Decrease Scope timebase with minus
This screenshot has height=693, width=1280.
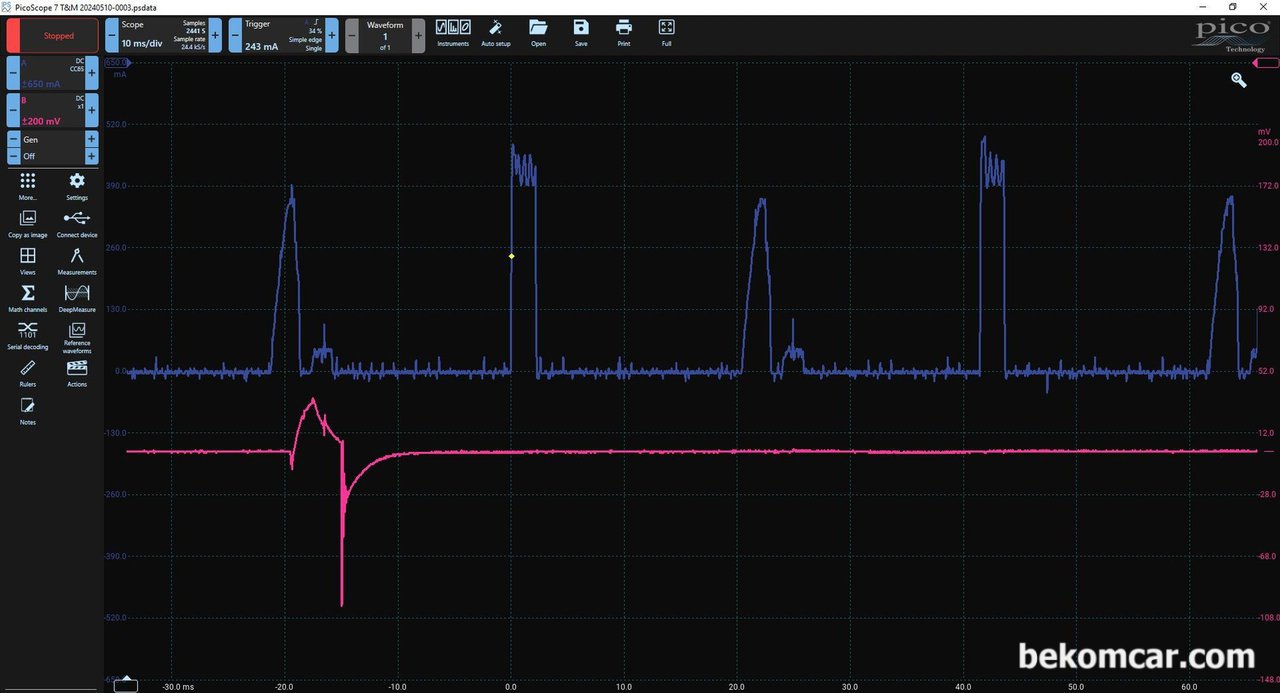[111, 35]
